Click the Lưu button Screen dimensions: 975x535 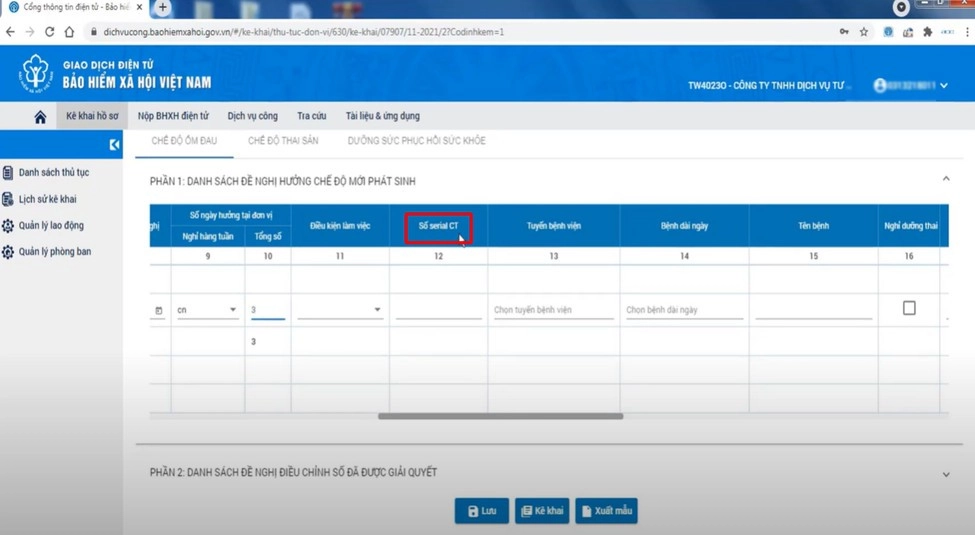[x=482, y=511]
